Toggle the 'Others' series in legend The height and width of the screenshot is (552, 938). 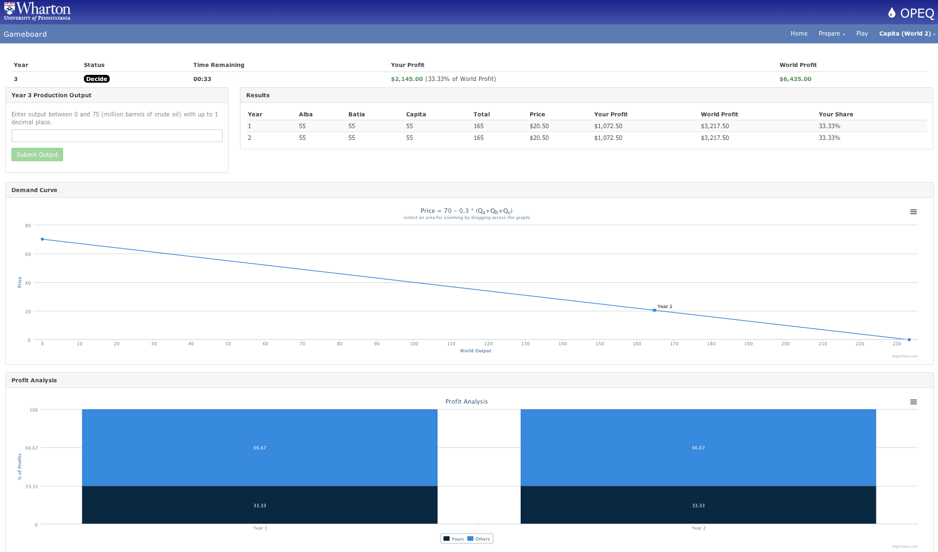479,539
